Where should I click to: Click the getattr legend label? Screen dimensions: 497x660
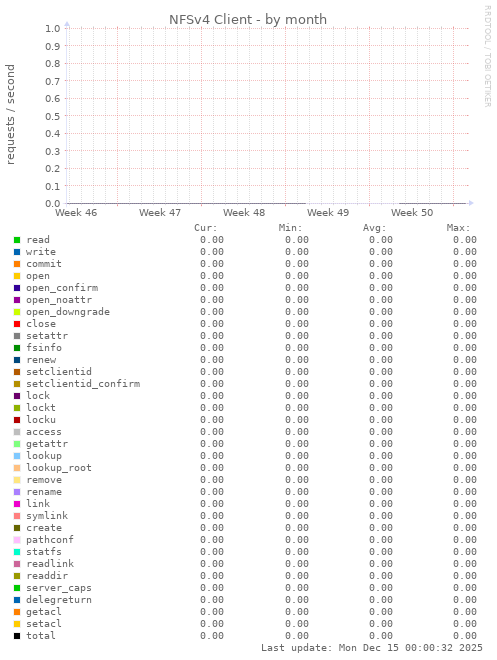[x=47, y=444]
